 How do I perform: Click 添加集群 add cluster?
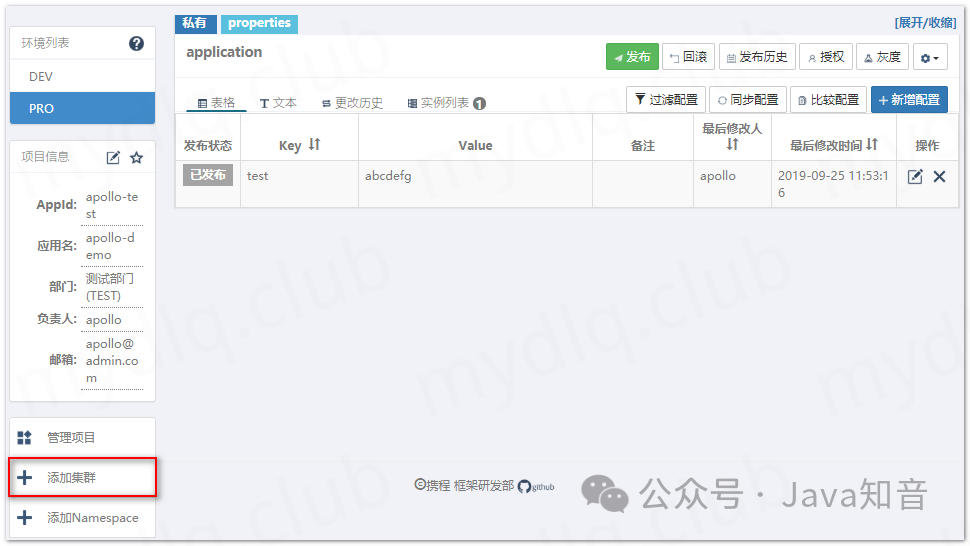point(82,477)
